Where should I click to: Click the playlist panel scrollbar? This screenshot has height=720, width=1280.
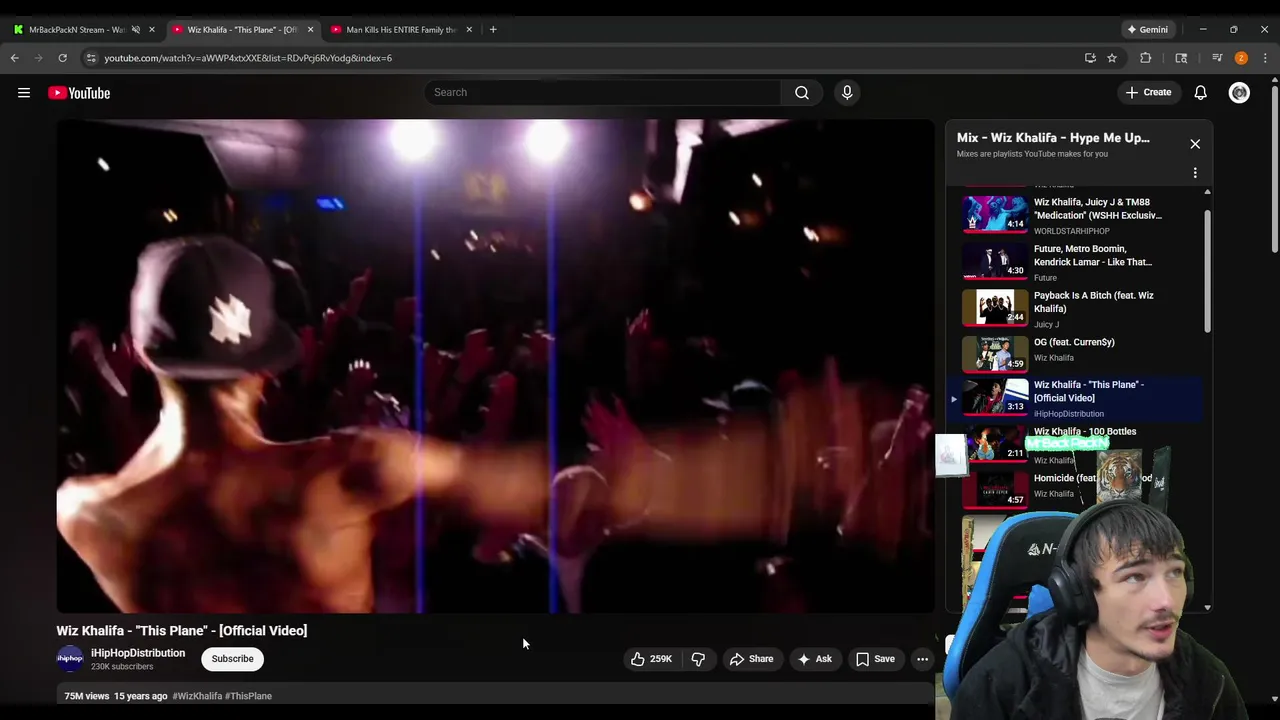1207,270
